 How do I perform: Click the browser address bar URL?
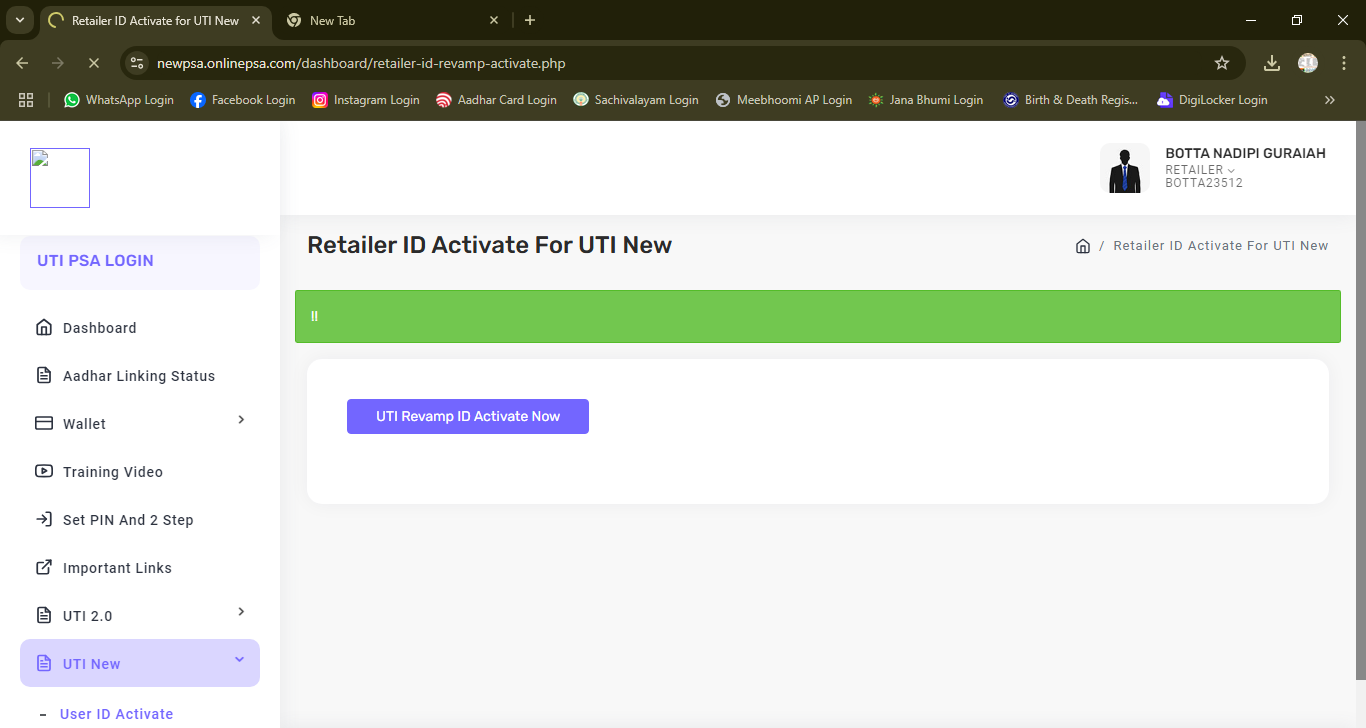click(x=361, y=63)
